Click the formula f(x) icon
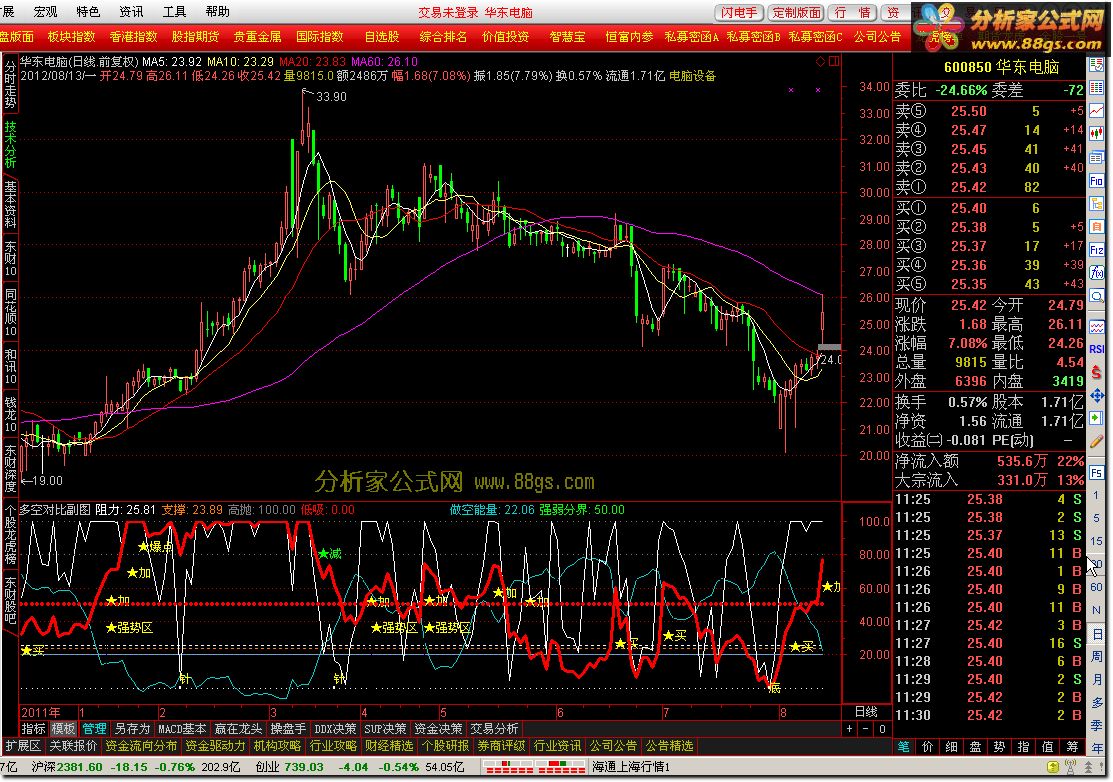 coord(1097,273)
